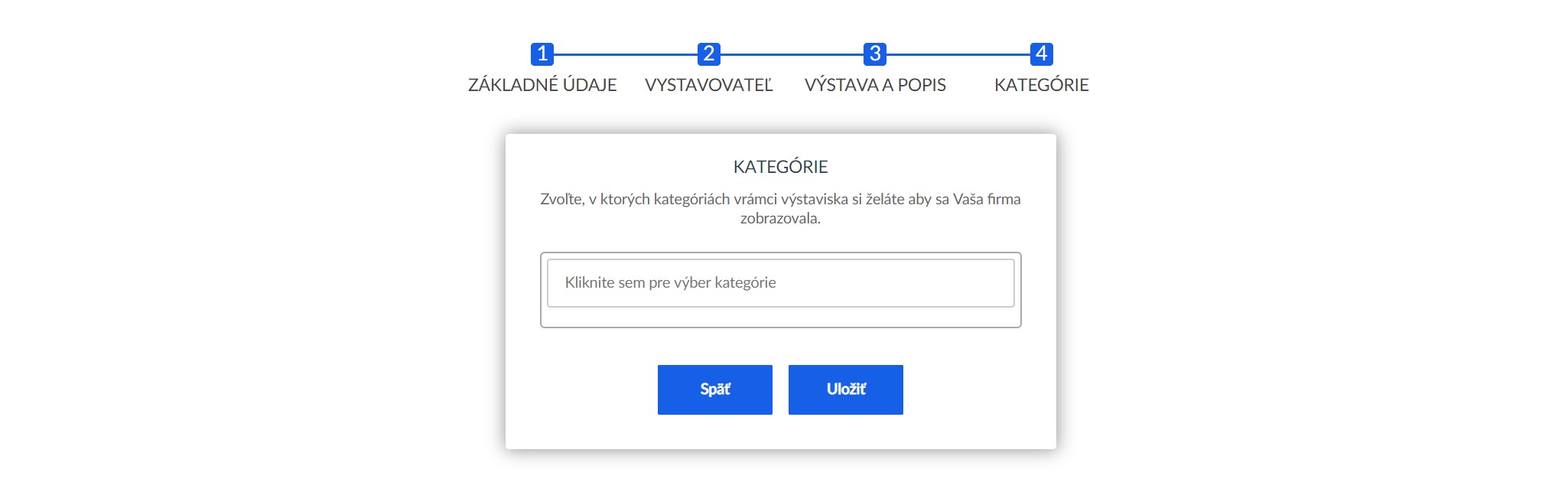
Task: Click the connector line between steps 2 and 3
Action: [x=792, y=54]
